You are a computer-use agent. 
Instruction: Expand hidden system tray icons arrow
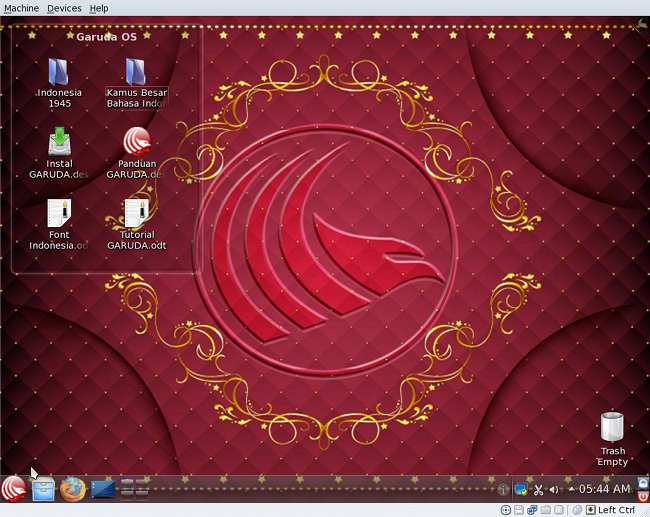pos(572,489)
